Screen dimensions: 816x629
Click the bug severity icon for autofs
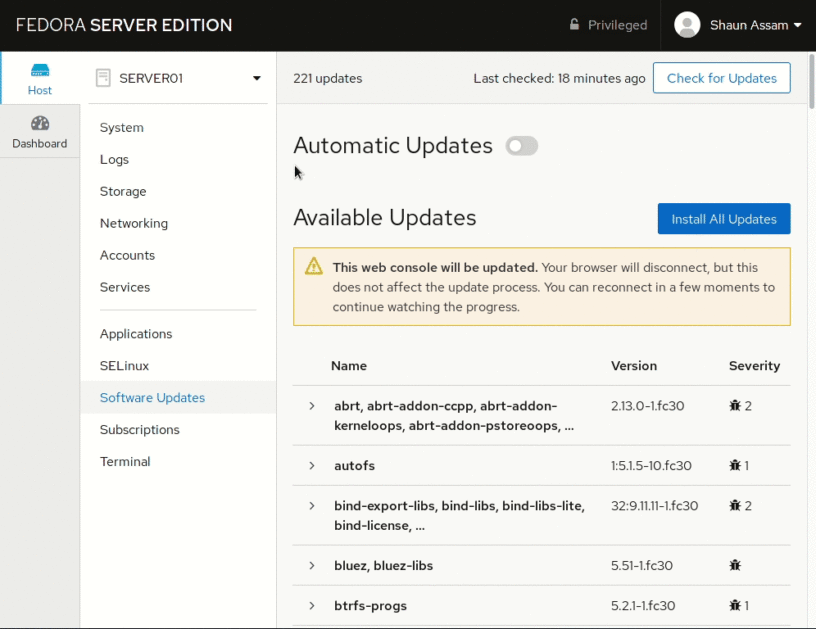735,466
